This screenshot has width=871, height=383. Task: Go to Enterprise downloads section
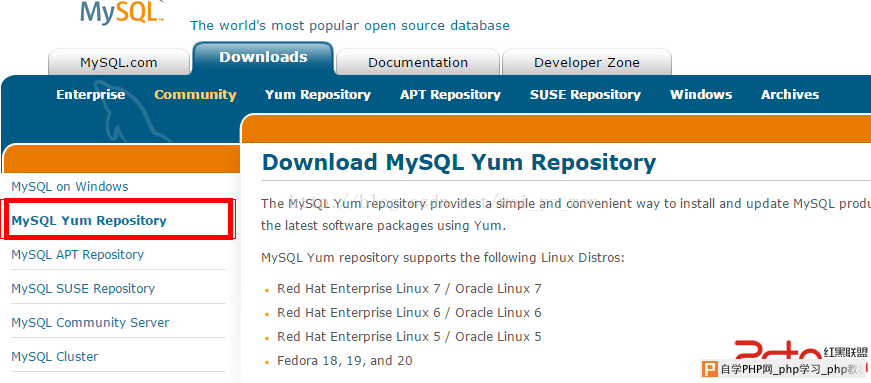91,94
